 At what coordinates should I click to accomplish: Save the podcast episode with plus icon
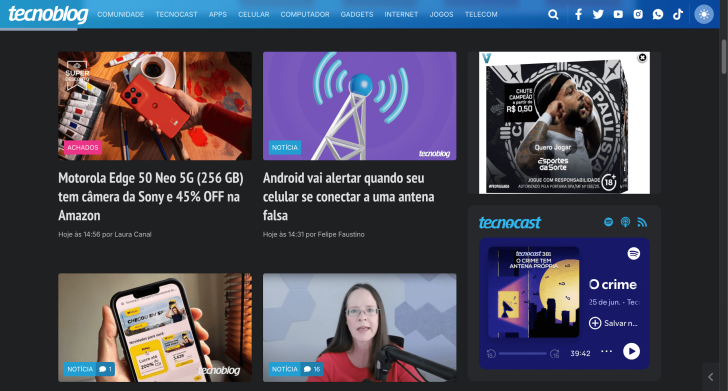click(x=595, y=323)
